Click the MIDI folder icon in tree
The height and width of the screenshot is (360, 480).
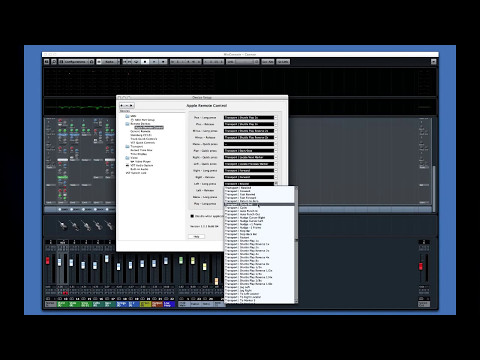coord(127,116)
